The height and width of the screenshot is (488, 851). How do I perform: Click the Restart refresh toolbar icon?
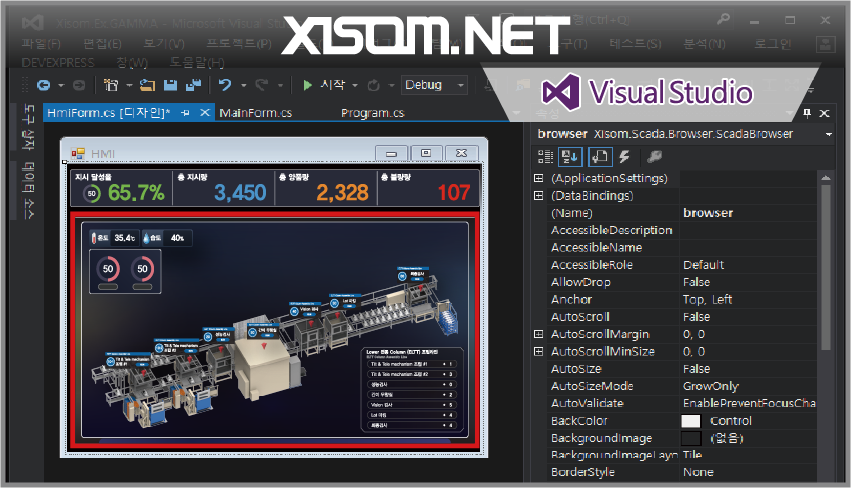coord(373,85)
